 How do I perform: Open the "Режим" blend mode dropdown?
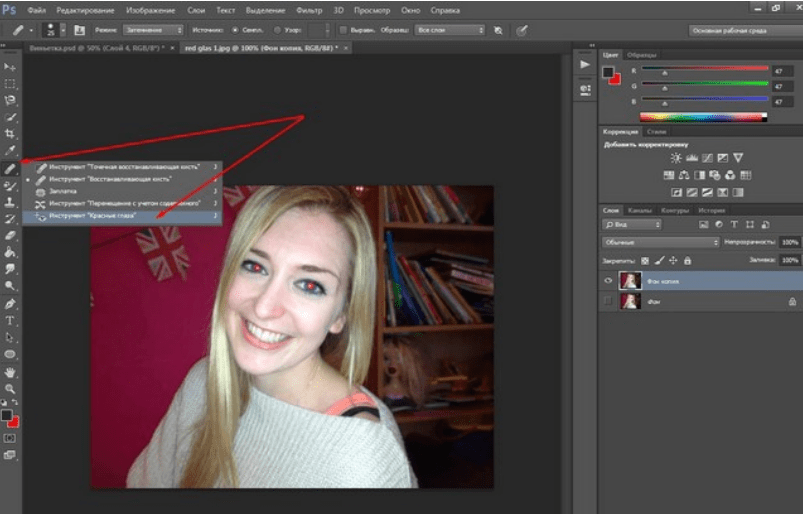tap(152, 30)
